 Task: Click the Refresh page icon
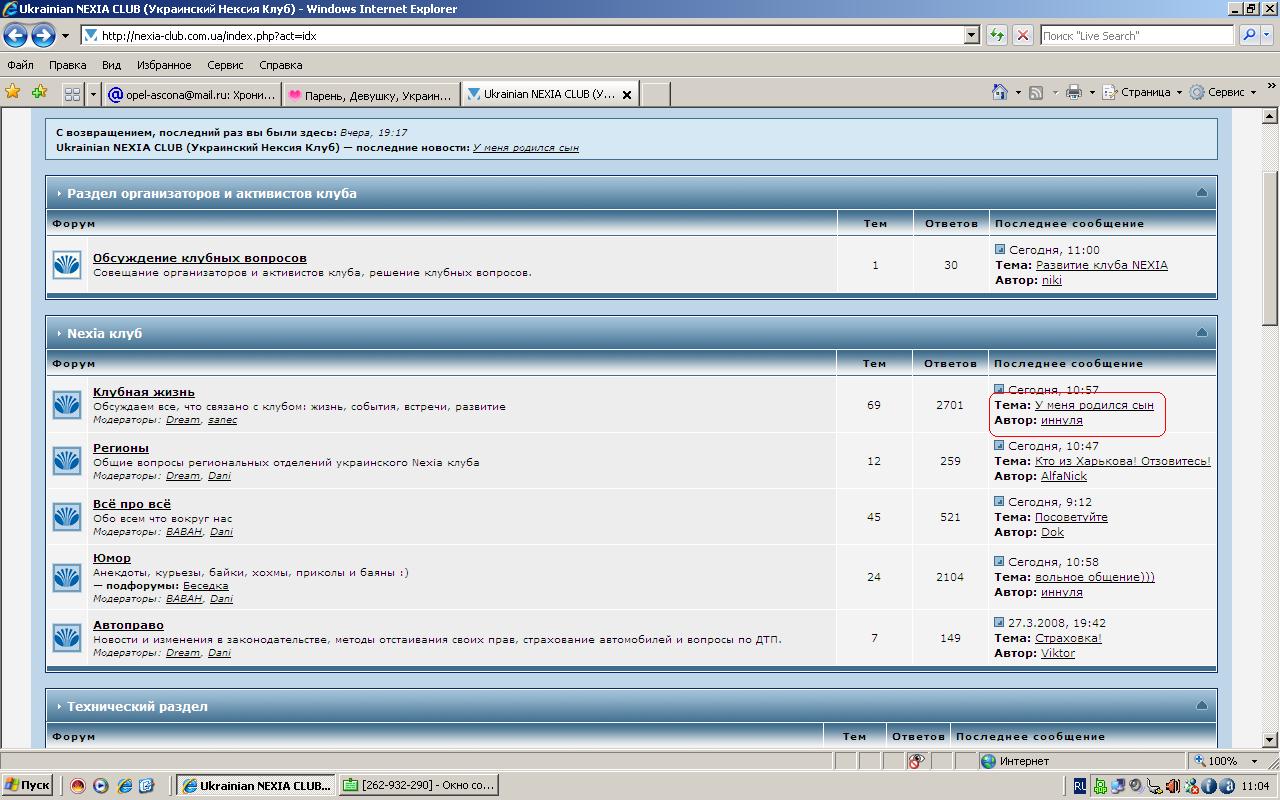[996, 35]
